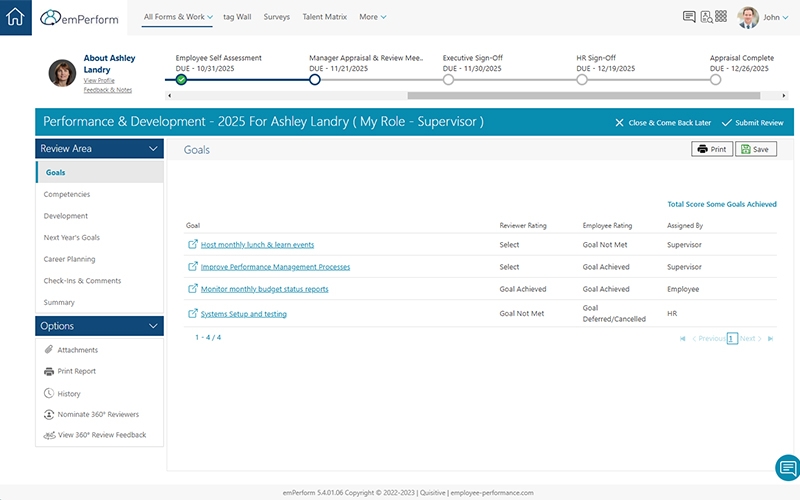800x500 pixels.
Task: Open the messages chat icon in header
Action: pos(689,17)
